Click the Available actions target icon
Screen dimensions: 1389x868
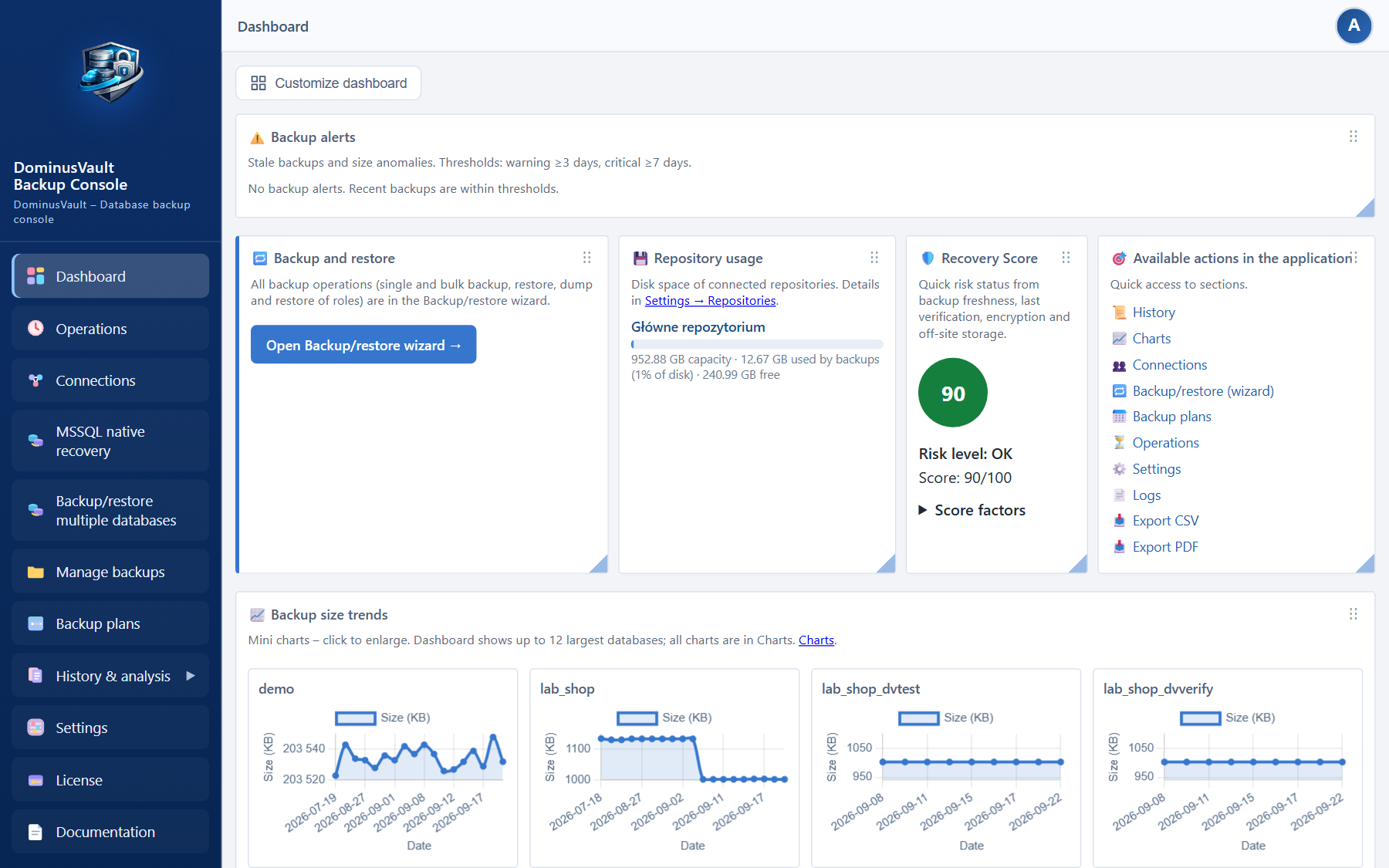tap(1119, 258)
